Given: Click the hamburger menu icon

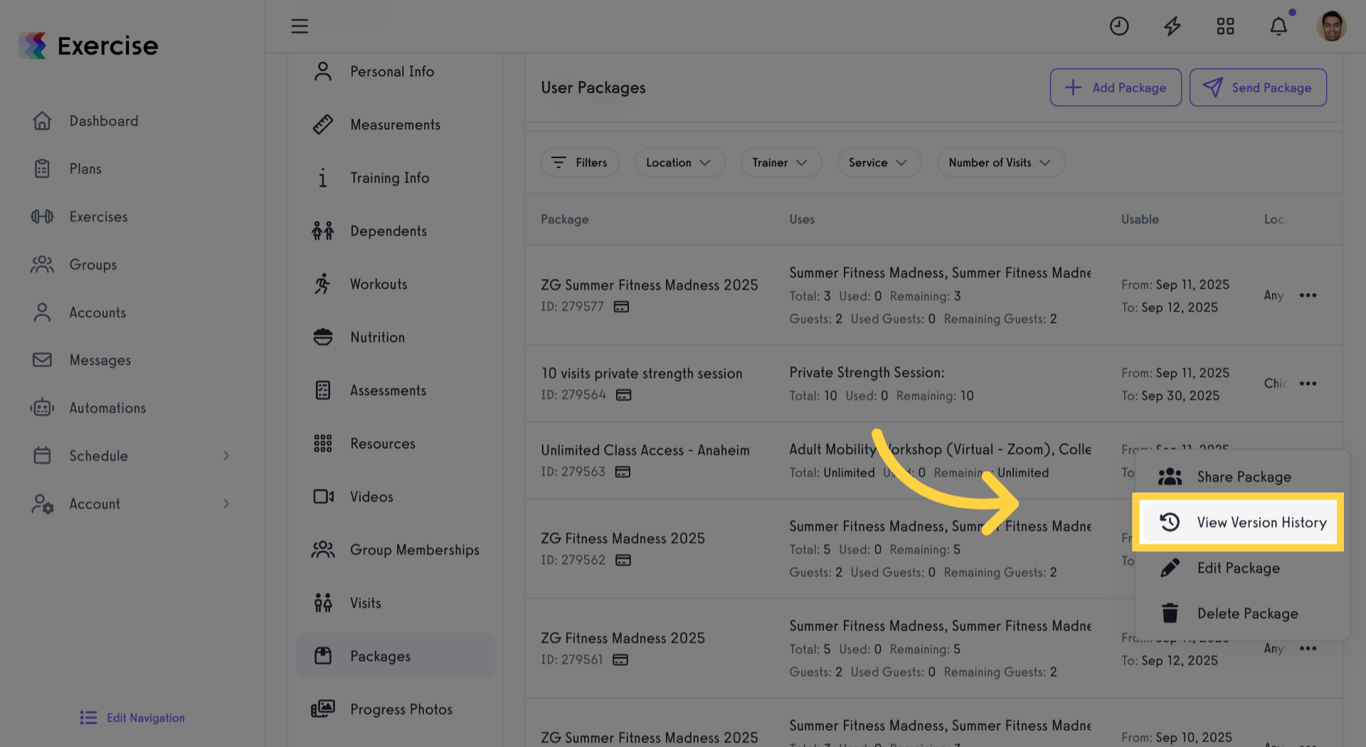Looking at the screenshot, I should tap(299, 26).
